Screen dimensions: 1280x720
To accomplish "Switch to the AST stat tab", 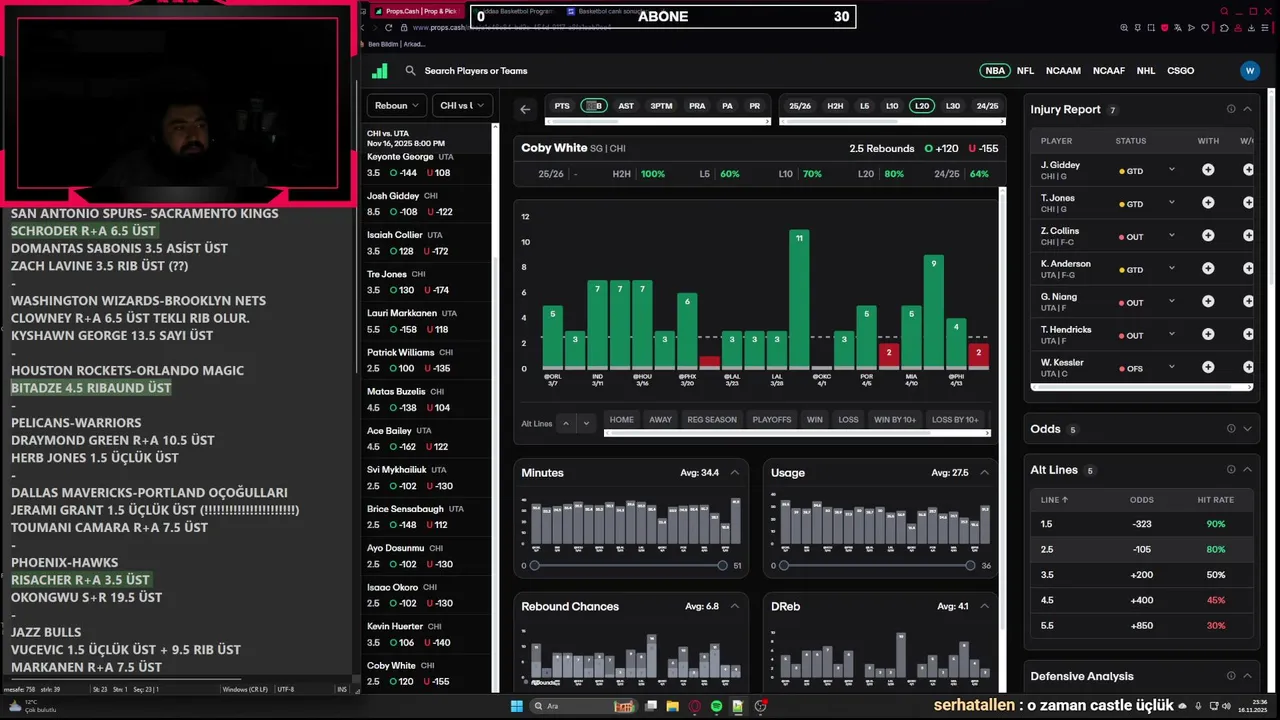I will pyautogui.click(x=626, y=106).
